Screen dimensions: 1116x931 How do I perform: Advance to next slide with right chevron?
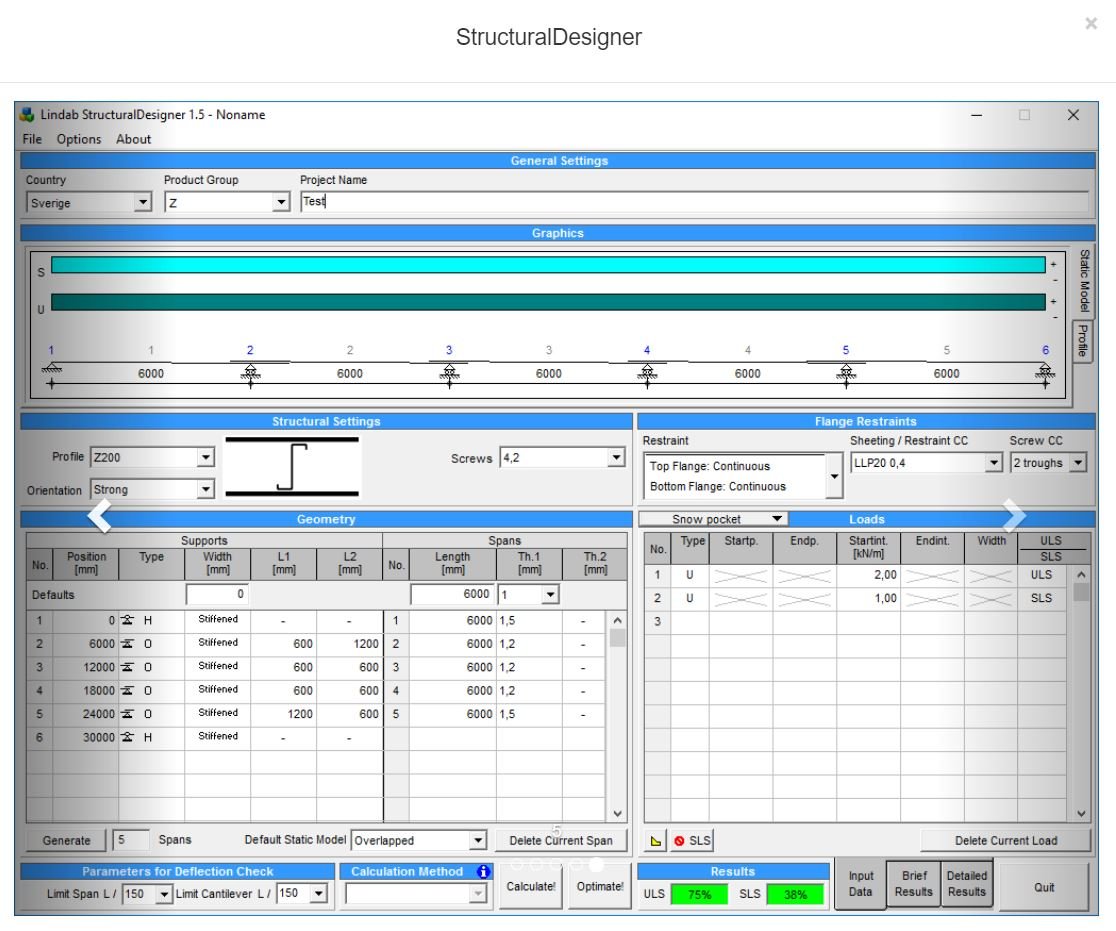1014,515
